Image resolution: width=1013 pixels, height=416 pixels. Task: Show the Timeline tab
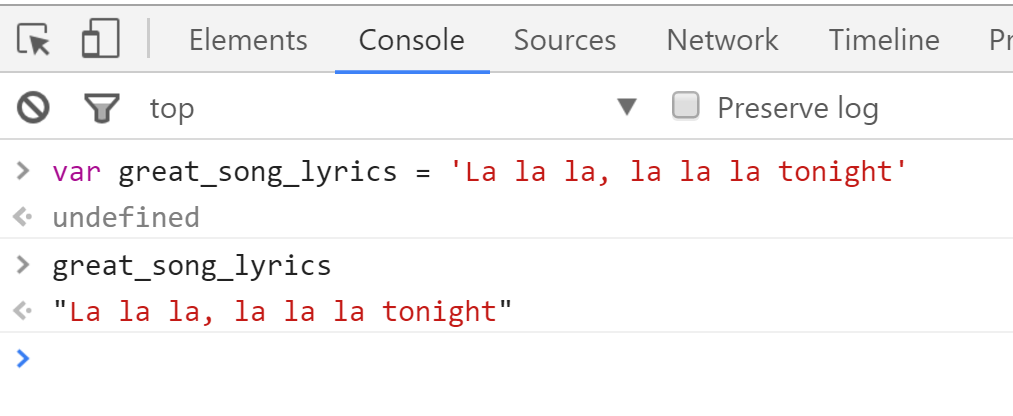coord(884,40)
